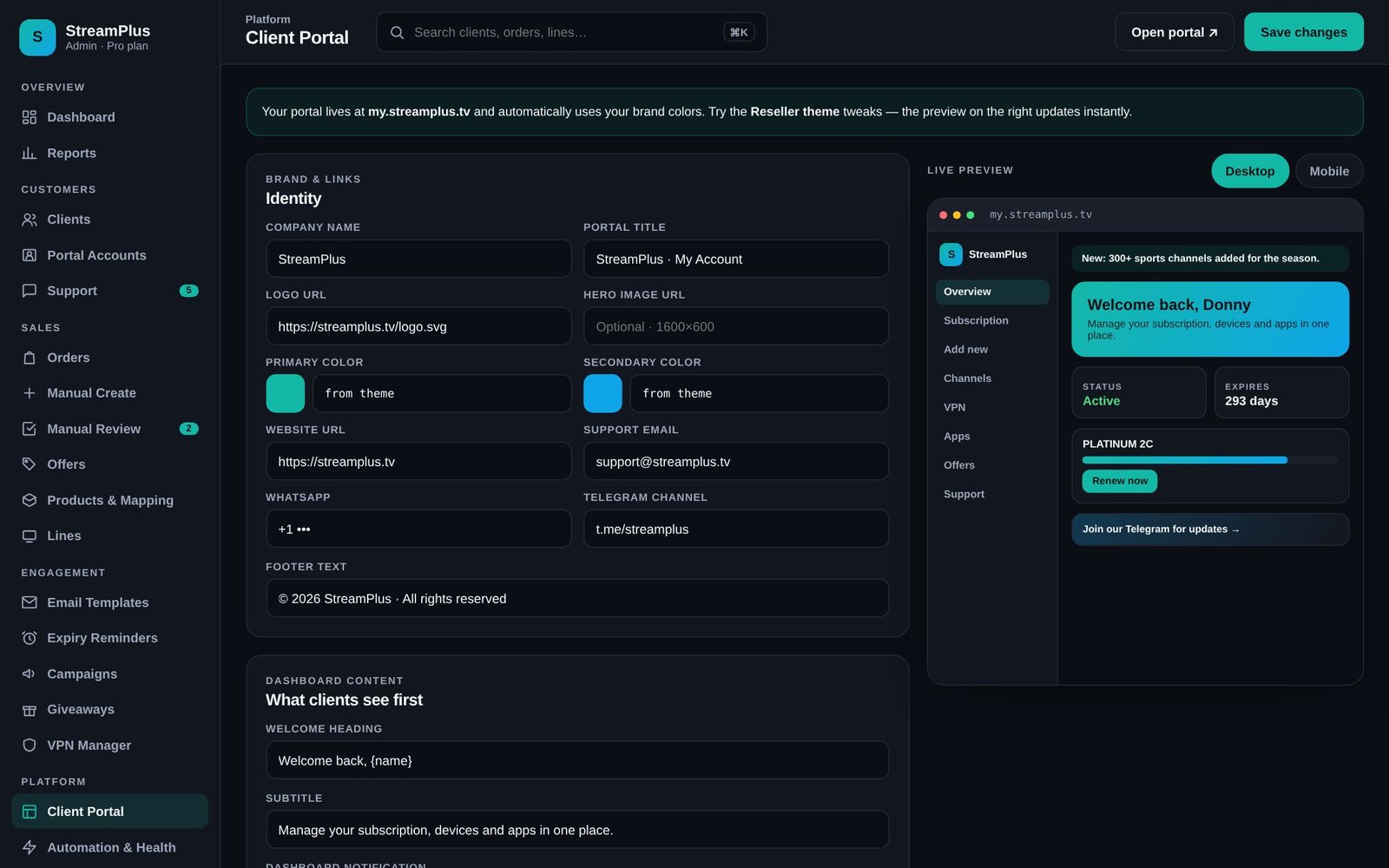1389x868 pixels.
Task: Select Apps in the preview menu
Action: click(x=992, y=437)
